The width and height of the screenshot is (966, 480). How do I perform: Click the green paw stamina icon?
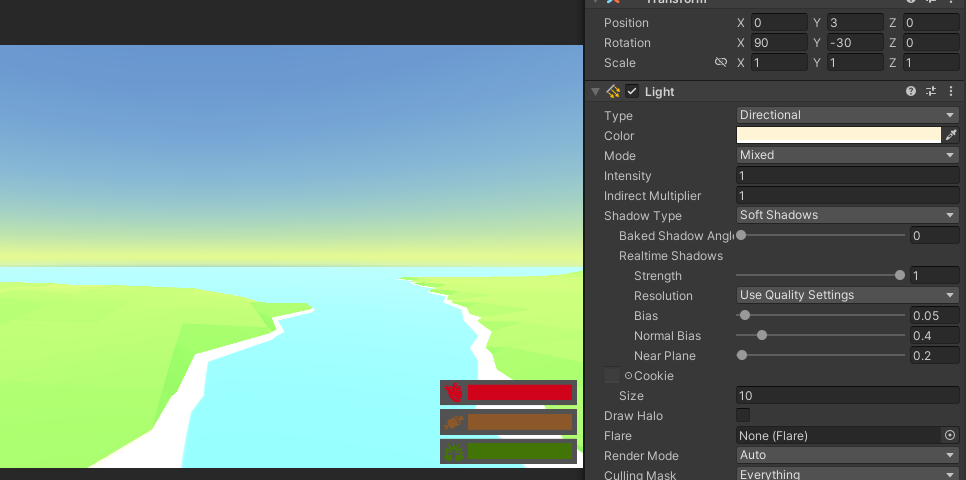point(454,452)
